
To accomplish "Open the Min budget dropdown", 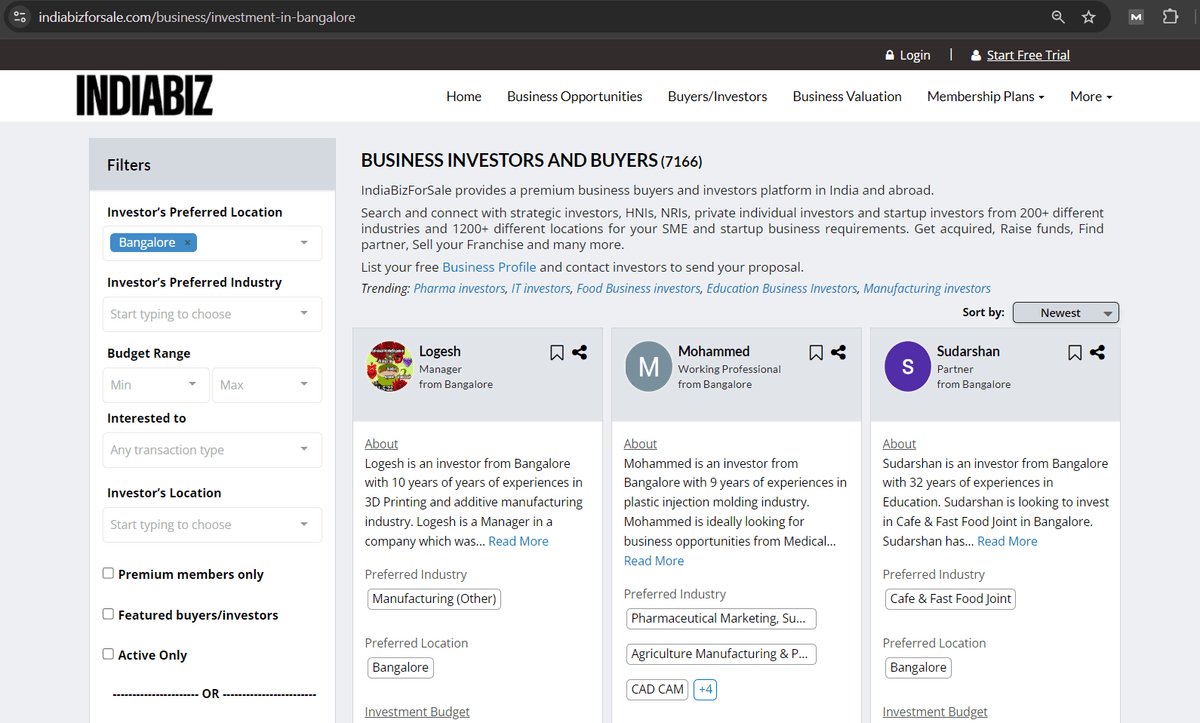I will pos(155,385).
